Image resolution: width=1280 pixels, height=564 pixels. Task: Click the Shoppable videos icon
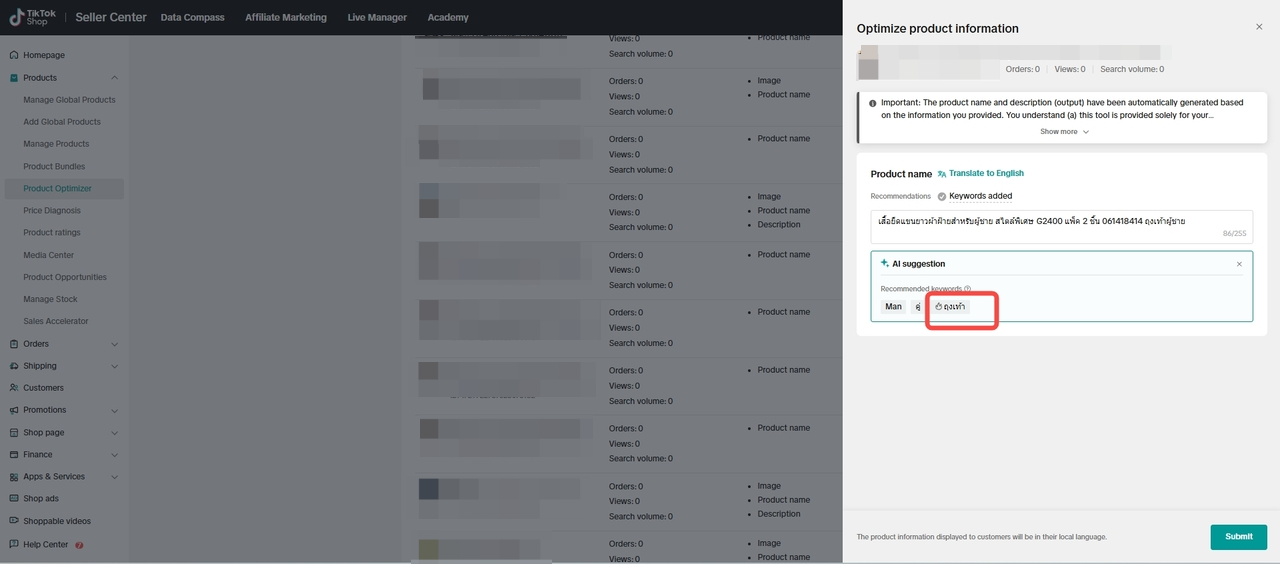(14, 521)
